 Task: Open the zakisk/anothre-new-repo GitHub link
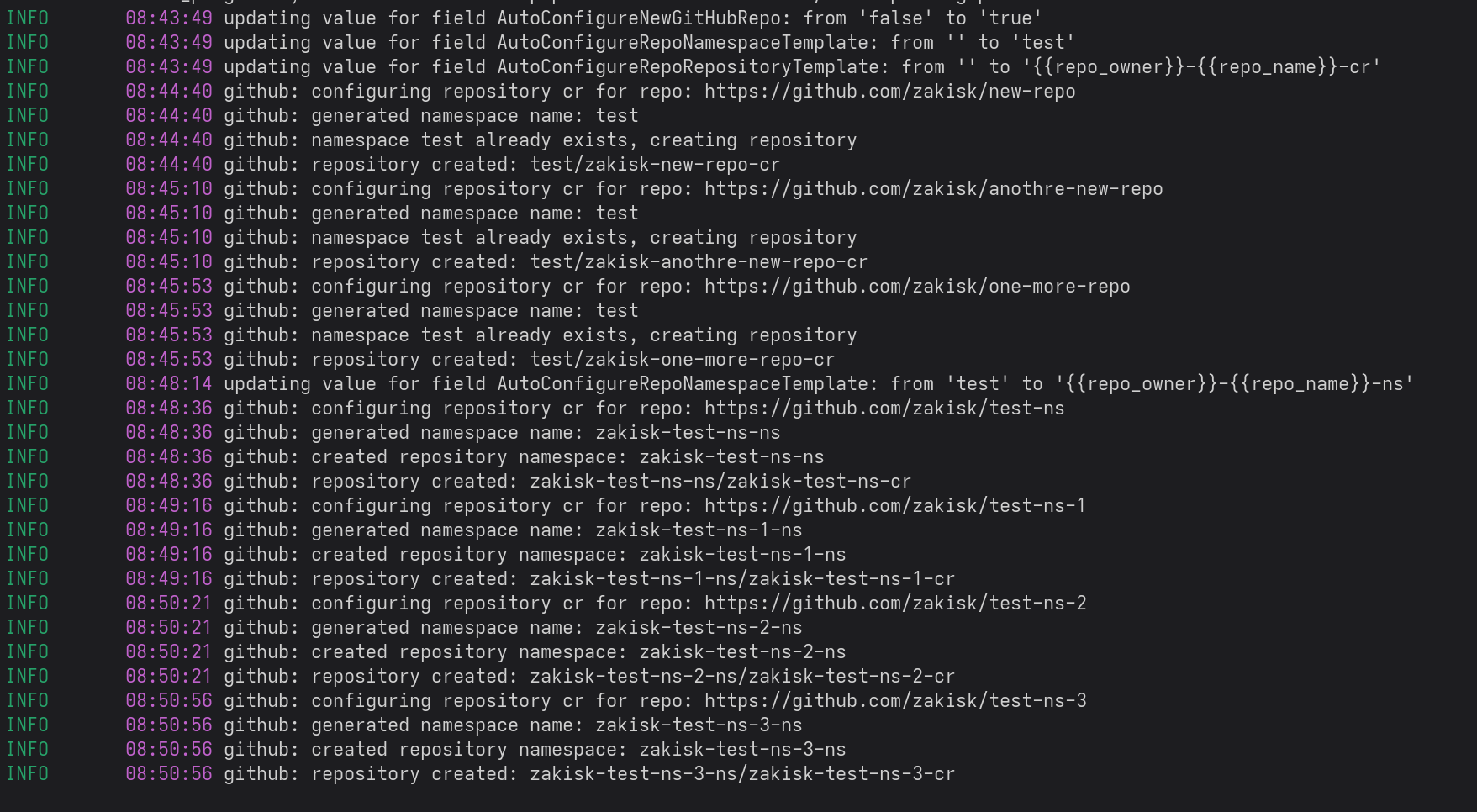point(933,189)
